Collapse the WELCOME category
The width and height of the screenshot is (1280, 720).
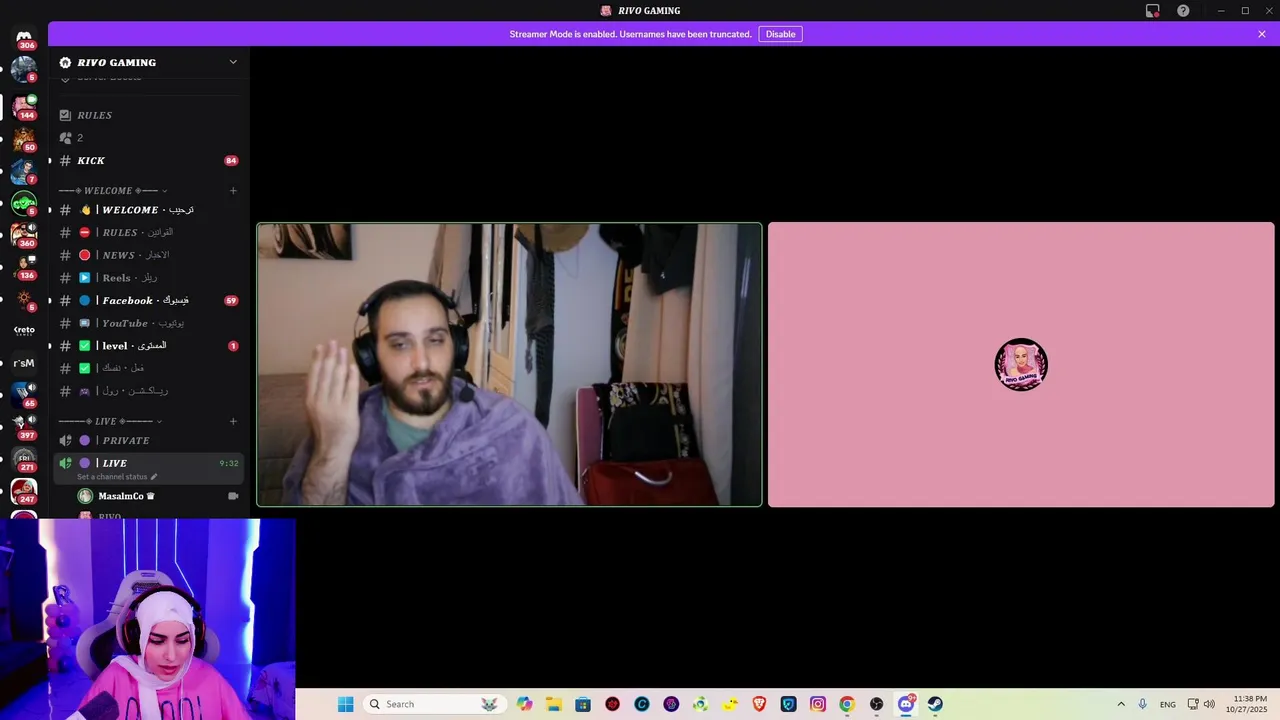tap(113, 191)
